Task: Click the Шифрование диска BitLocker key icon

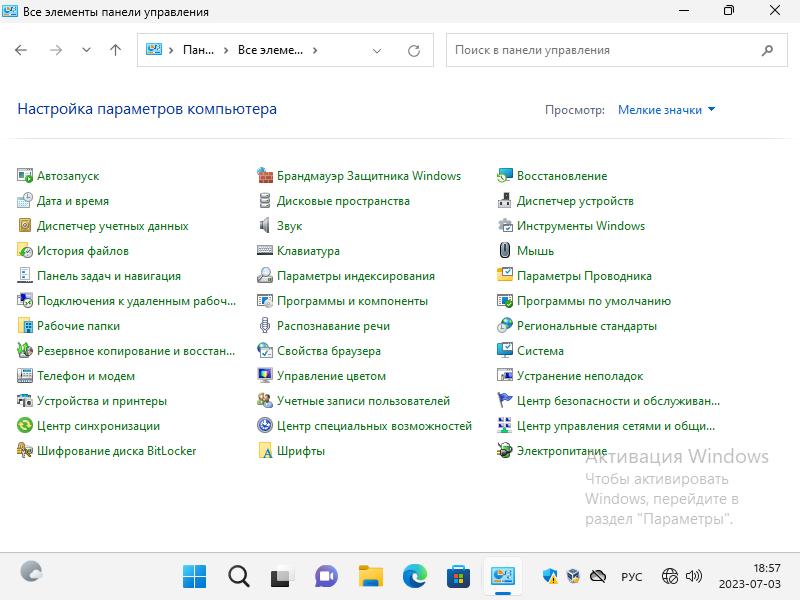Action: 24,451
